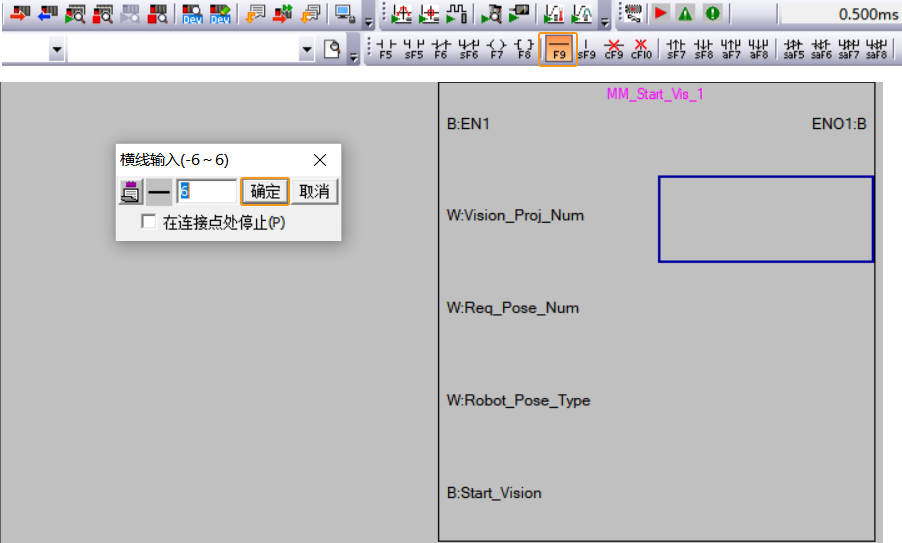Insert open branch contact sF5

click(414, 49)
